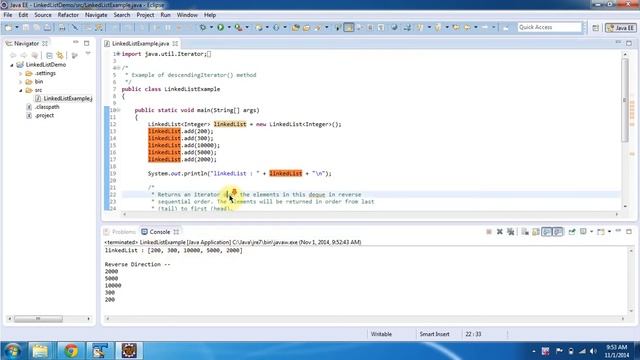The image size is (640, 360).
Task: Click the Open Type icon in toolbar
Action: (296, 27)
